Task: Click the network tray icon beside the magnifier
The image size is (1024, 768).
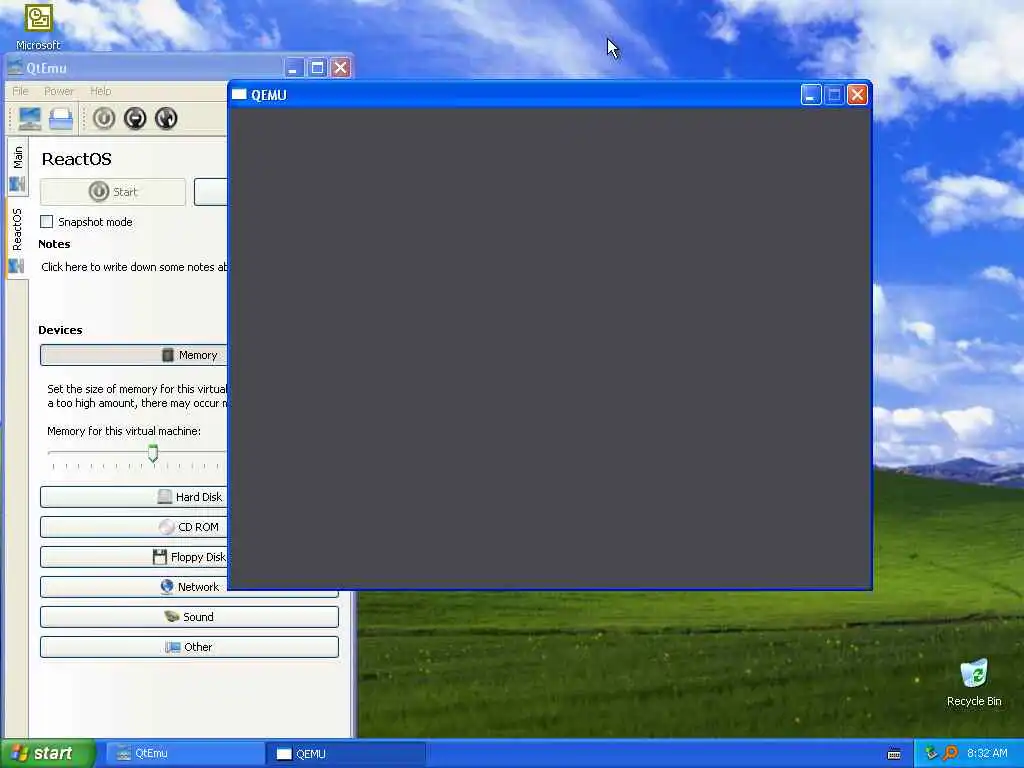Action: pyautogui.click(x=932, y=754)
